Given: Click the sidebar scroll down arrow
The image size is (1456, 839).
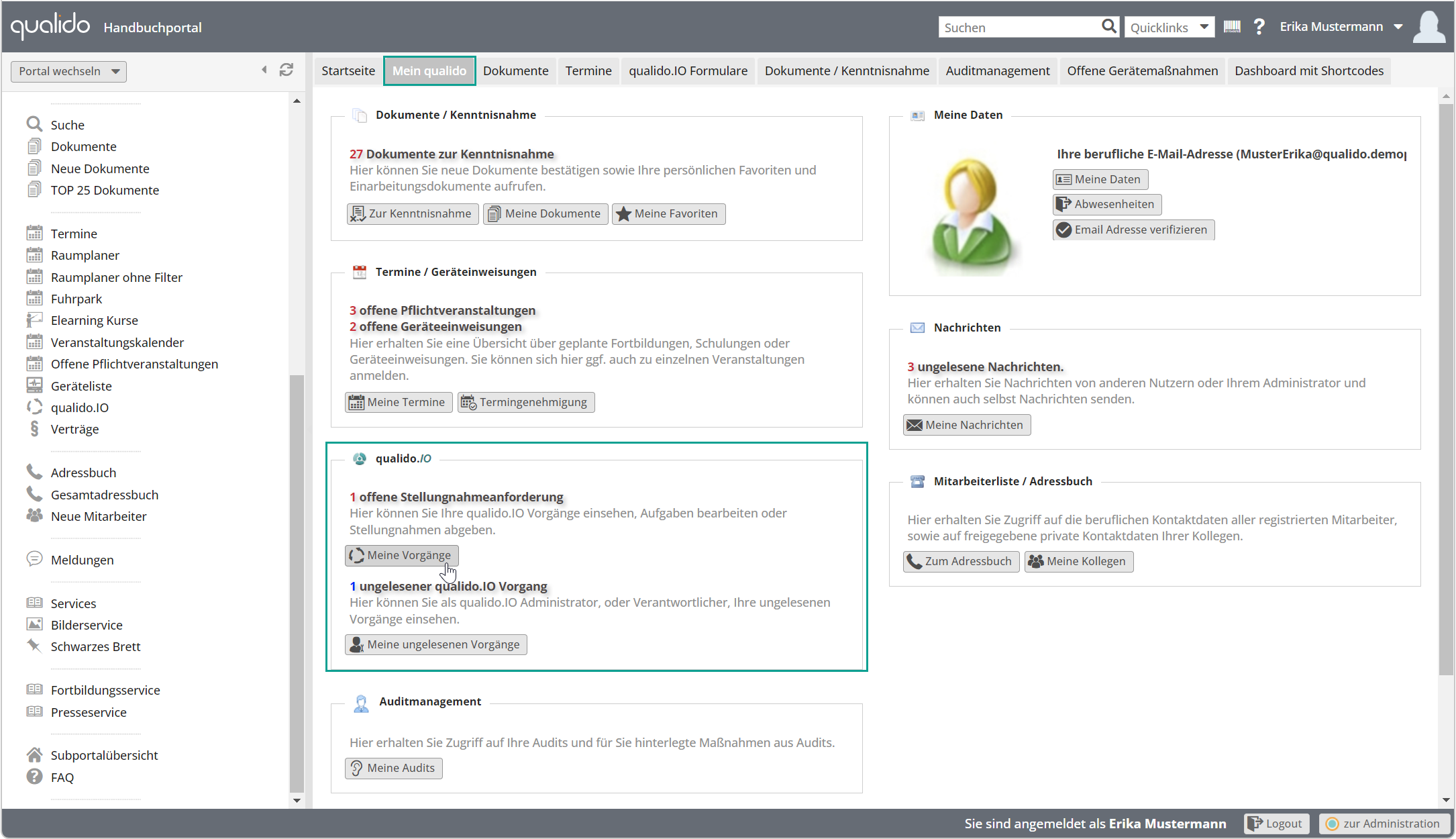Looking at the screenshot, I should point(297,801).
